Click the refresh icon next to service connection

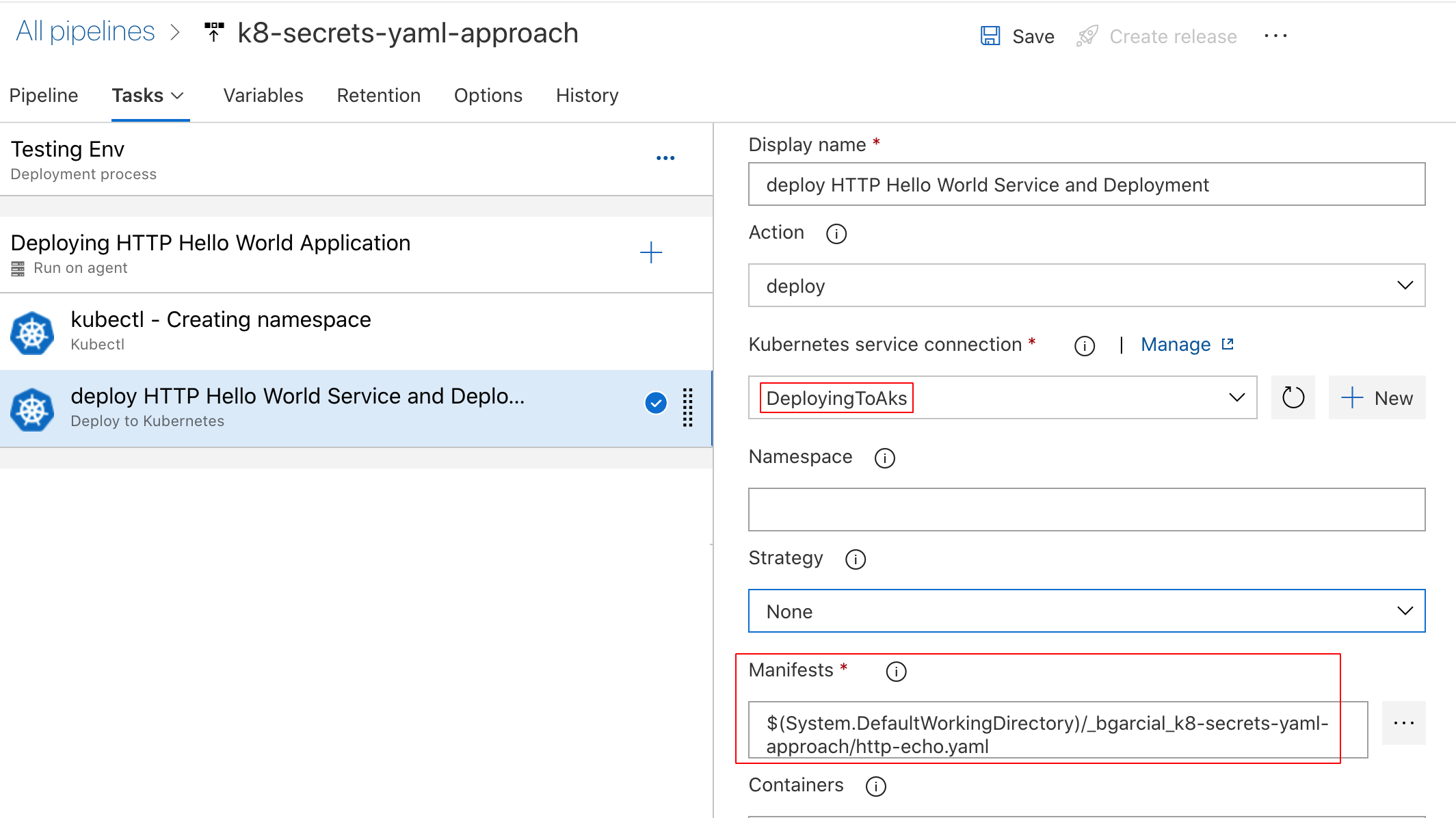[1293, 398]
